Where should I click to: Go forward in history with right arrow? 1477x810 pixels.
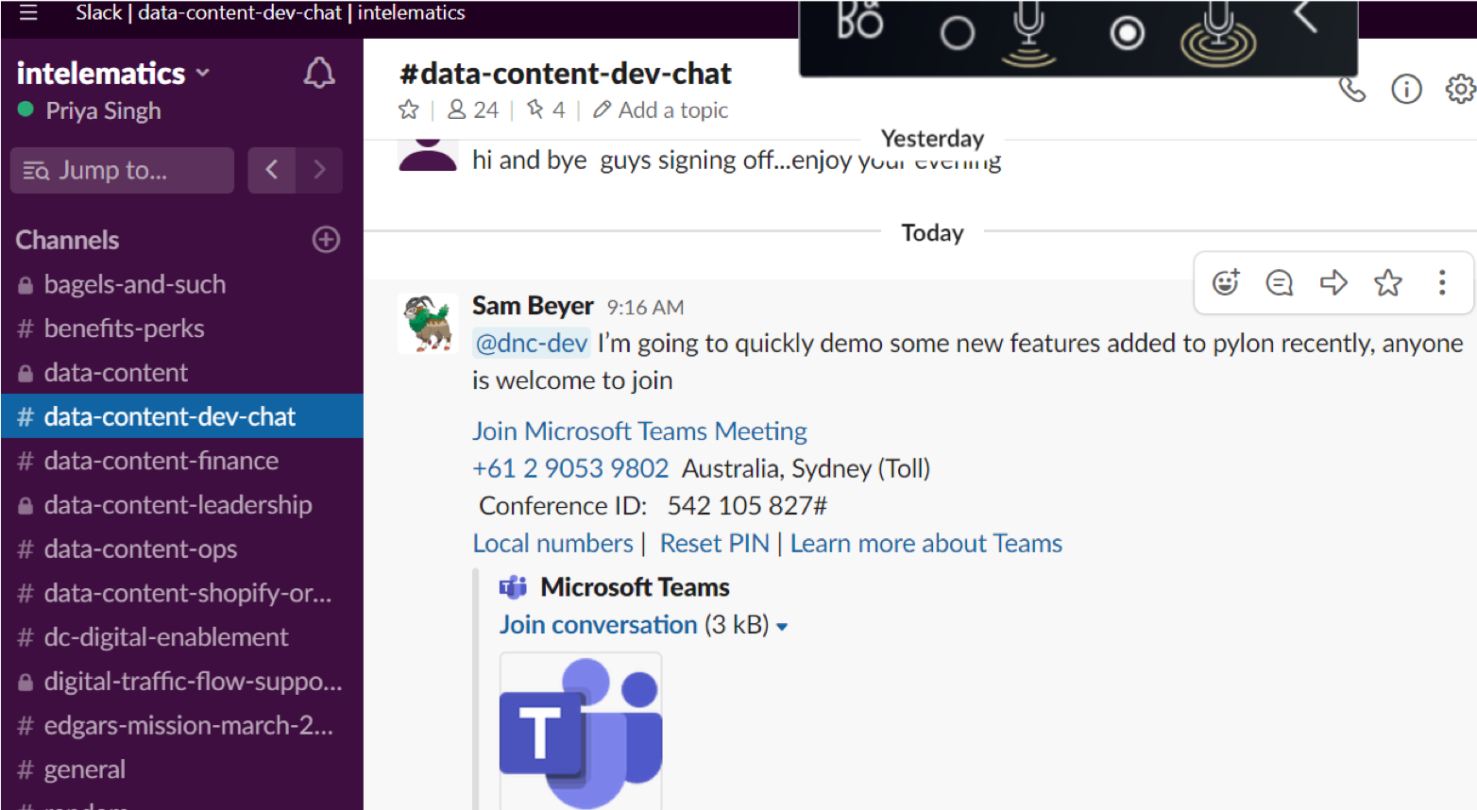coord(319,170)
